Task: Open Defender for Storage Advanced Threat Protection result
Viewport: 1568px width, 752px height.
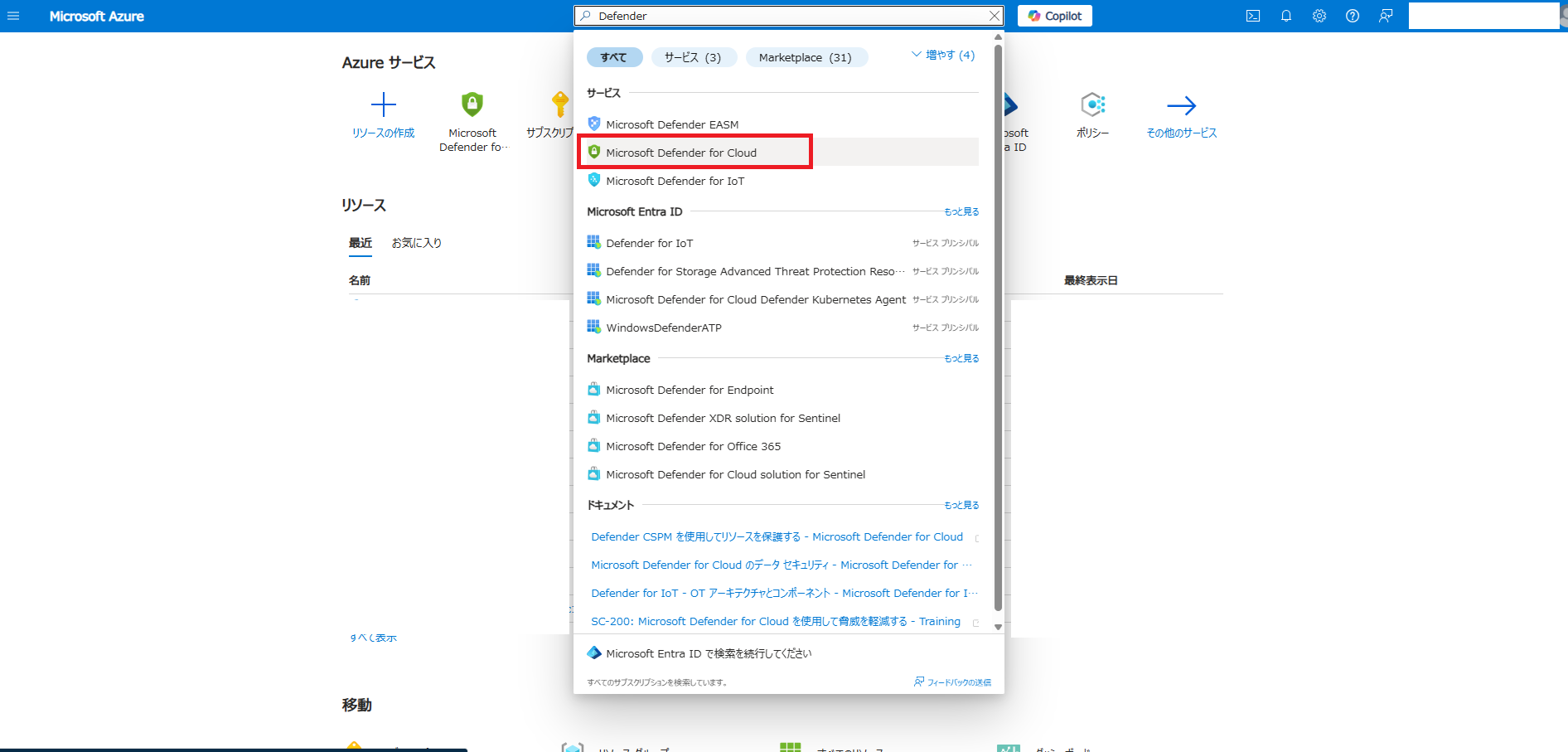Action: click(x=782, y=271)
